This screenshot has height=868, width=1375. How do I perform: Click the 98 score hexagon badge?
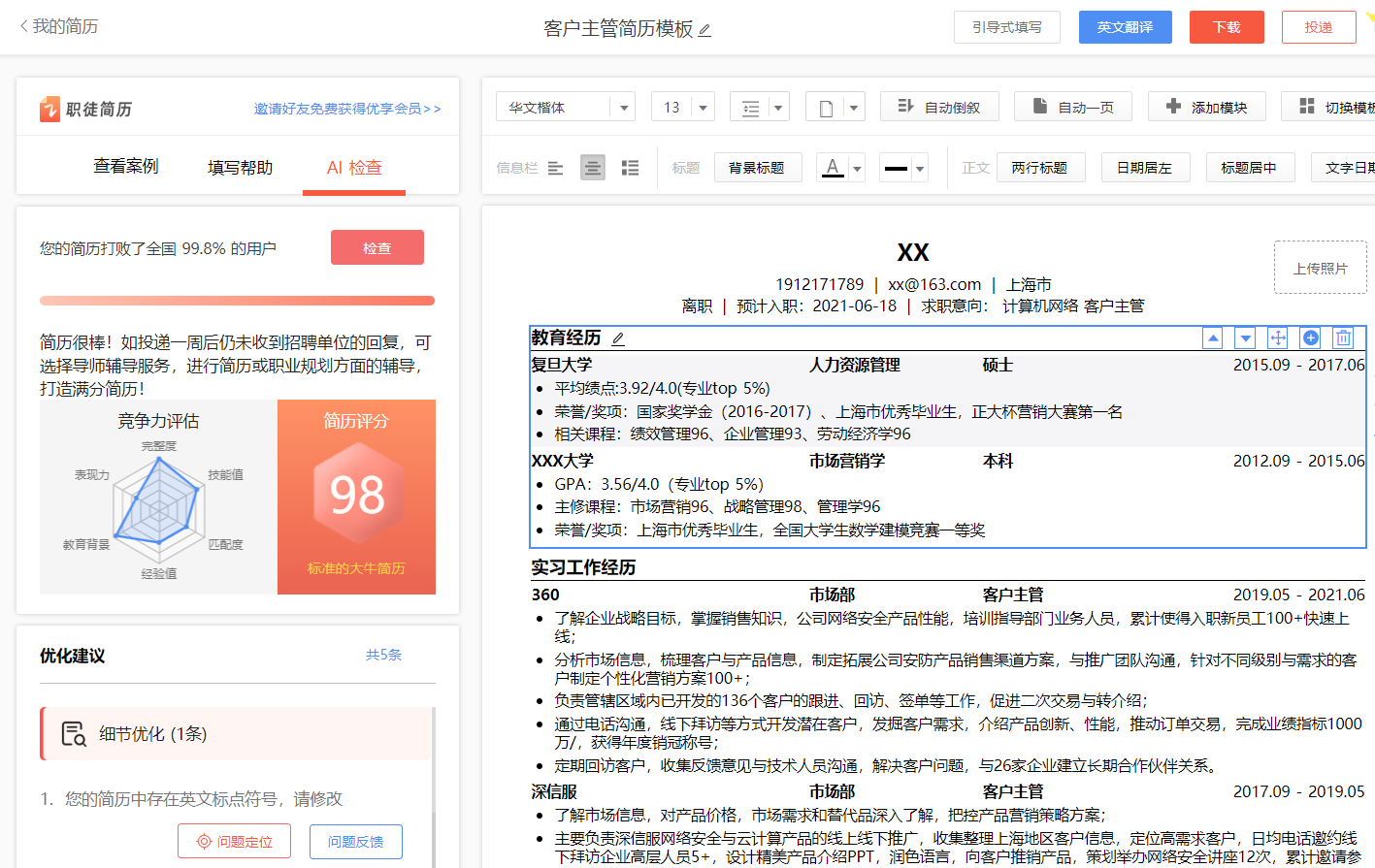357,494
